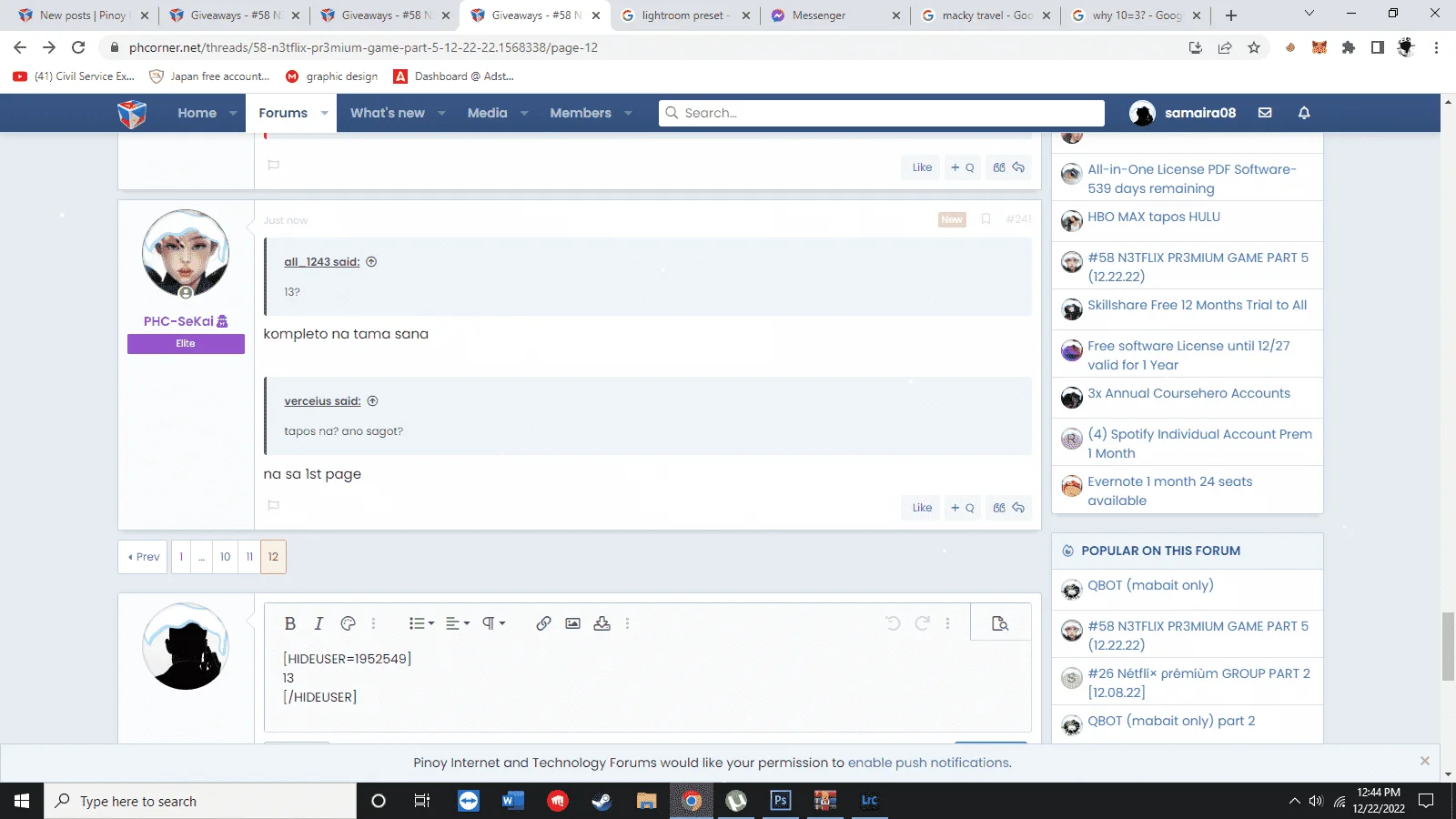
Task: Go to page 11 of thread
Action: [x=249, y=557]
